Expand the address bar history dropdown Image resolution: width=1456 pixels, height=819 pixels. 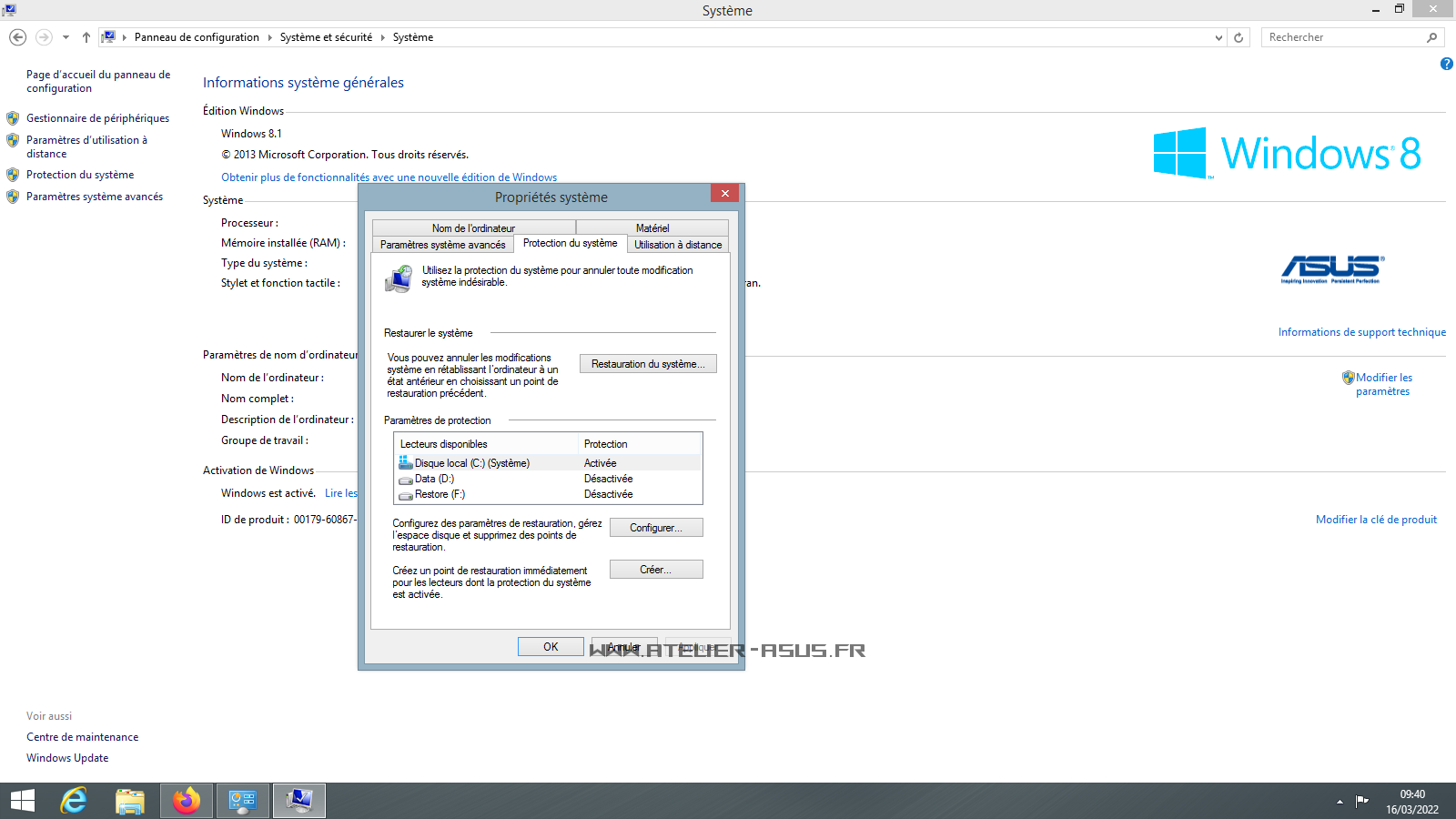pos(1218,37)
